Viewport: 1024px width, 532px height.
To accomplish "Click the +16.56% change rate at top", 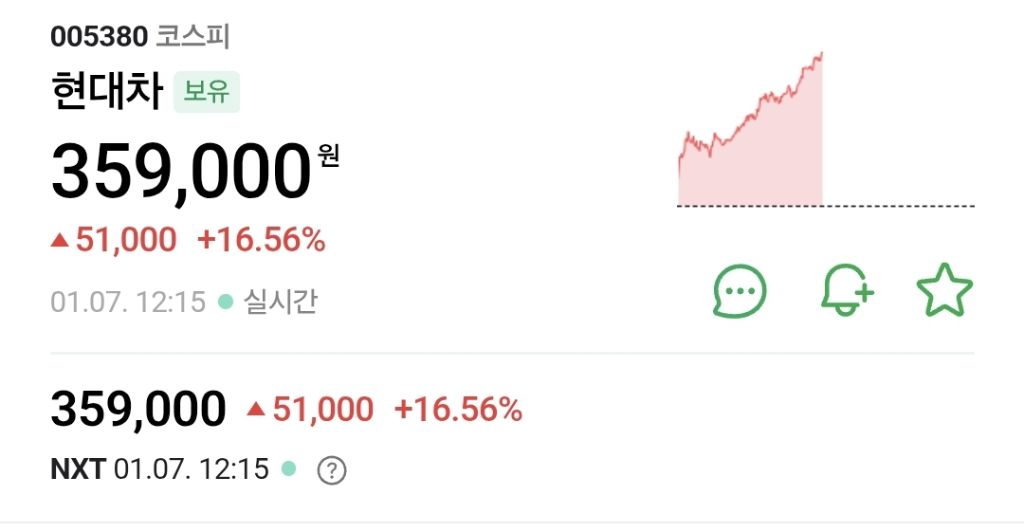I will click(x=261, y=240).
